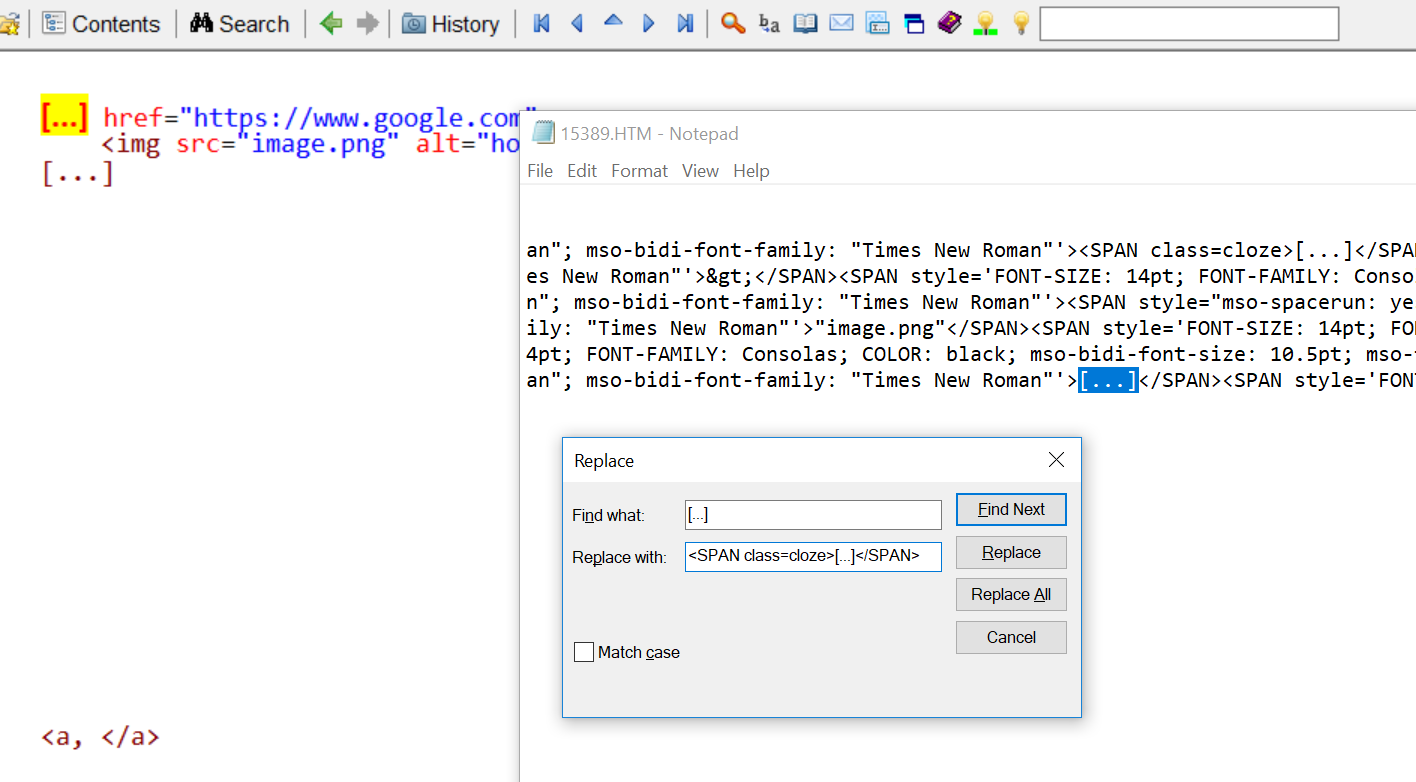This screenshot has width=1416, height=782.
Task: Open Notepad Format menu
Action: pos(640,171)
